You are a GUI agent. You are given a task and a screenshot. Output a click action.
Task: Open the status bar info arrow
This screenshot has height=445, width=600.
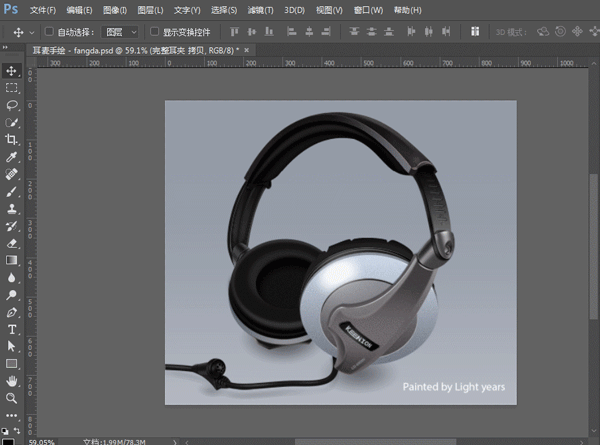[175, 442]
